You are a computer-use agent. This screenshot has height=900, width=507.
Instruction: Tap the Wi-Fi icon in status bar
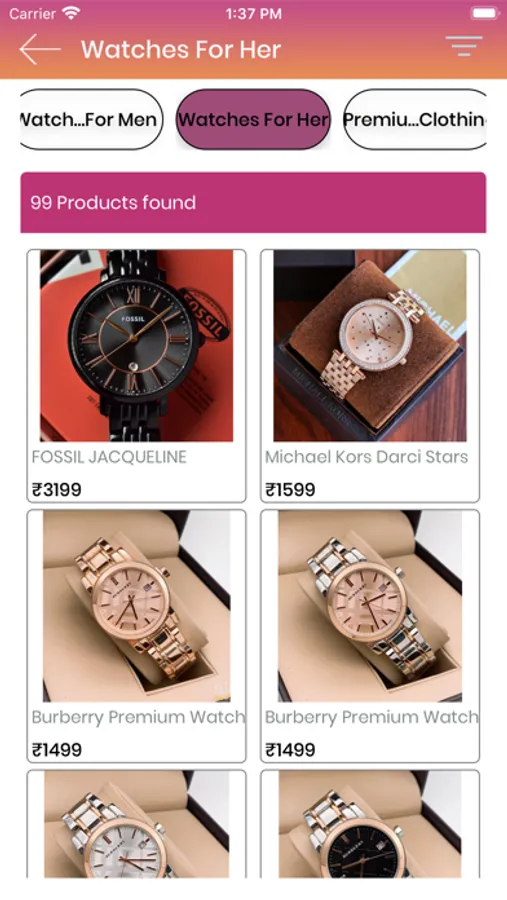tap(71, 13)
